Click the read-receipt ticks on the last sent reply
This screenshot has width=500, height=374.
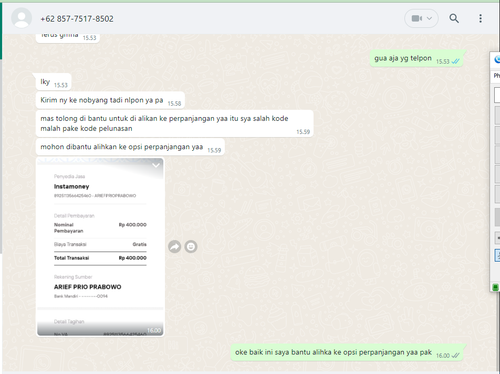point(455,356)
